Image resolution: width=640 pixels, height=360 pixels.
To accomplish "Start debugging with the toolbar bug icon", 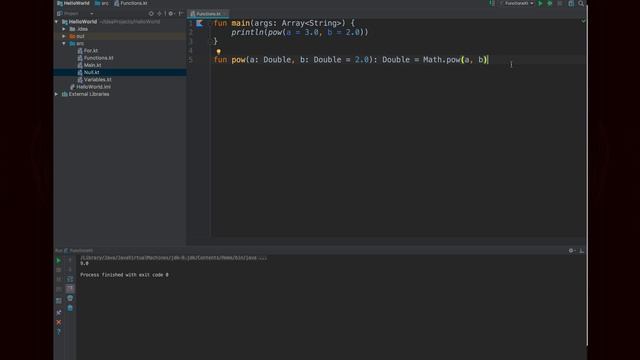I will (x=550, y=3).
